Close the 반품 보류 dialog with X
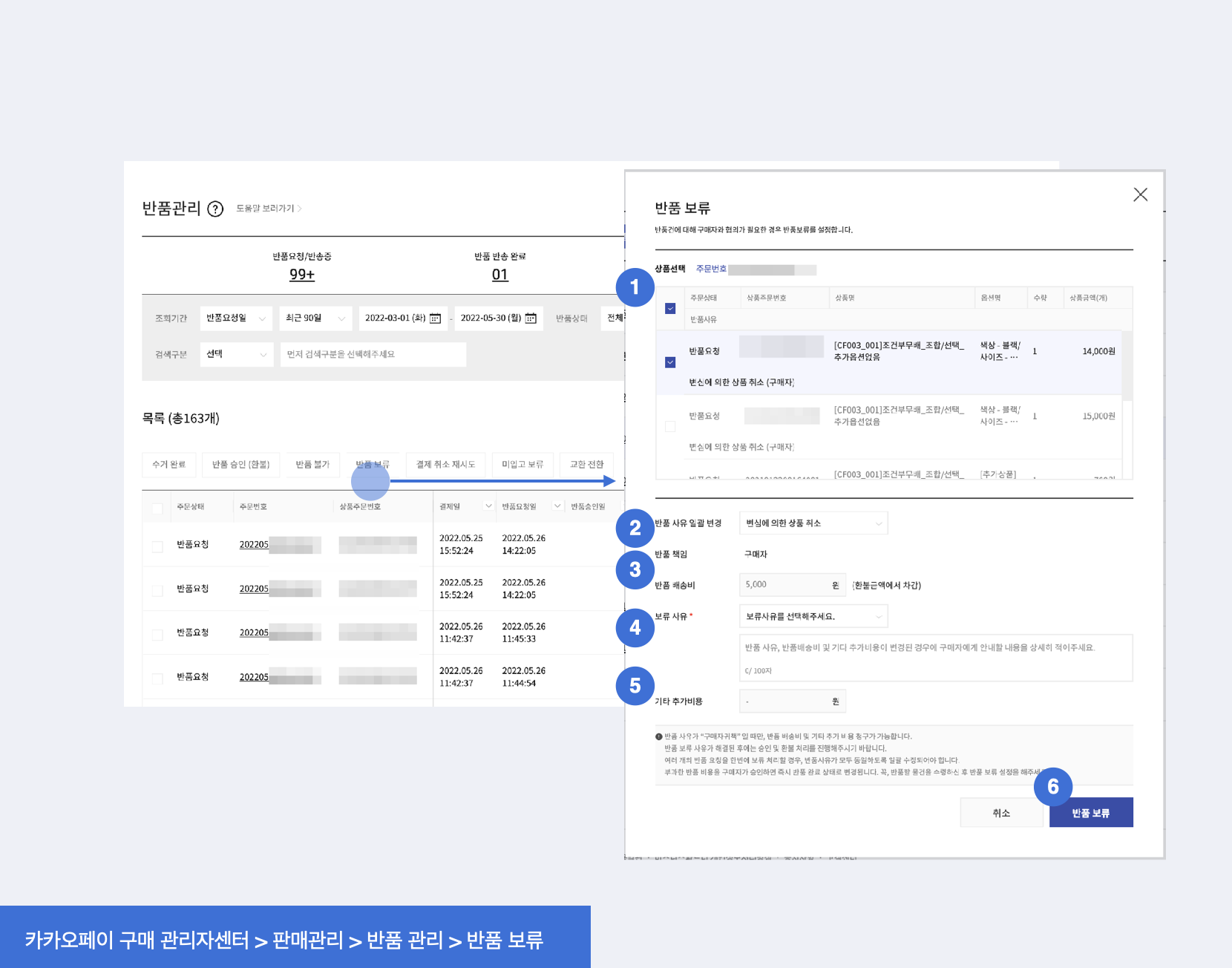1232x968 pixels. coord(1141,194)
